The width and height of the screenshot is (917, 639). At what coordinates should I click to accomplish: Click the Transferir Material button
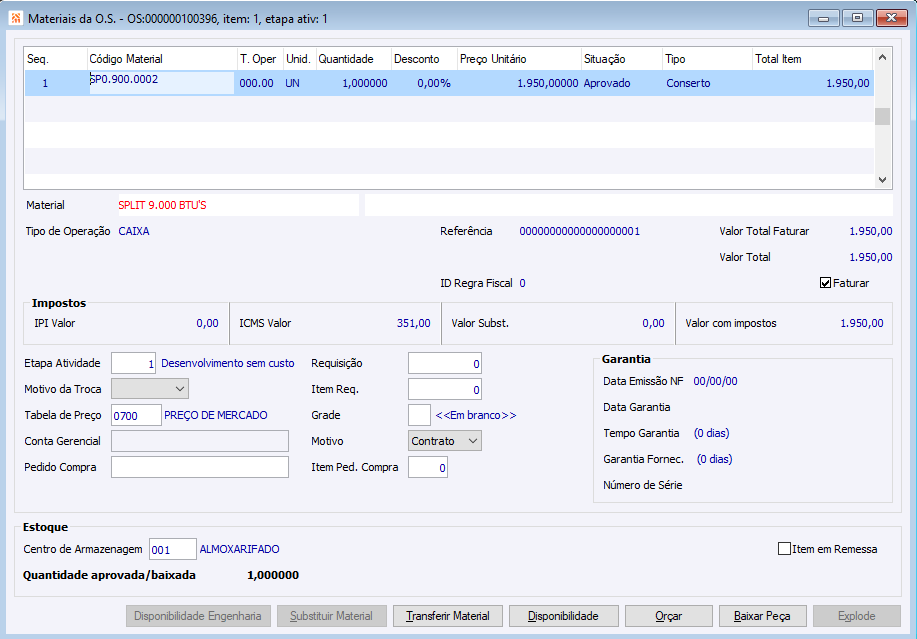(447, 616)
